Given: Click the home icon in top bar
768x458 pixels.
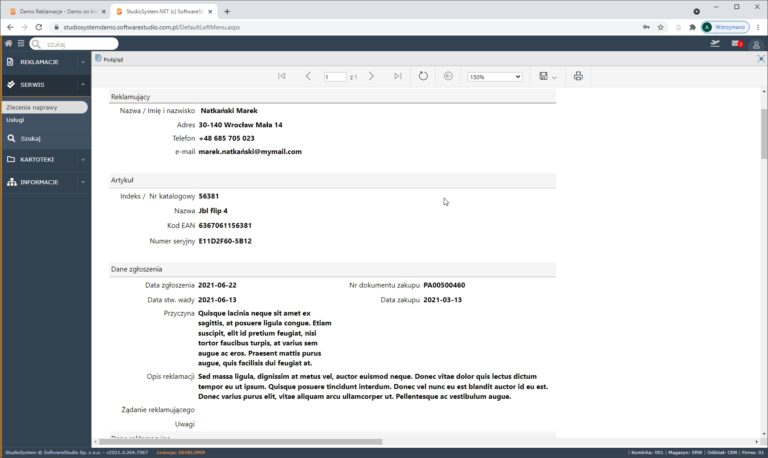Looking at the screenshot, I should tap(9, 44).
